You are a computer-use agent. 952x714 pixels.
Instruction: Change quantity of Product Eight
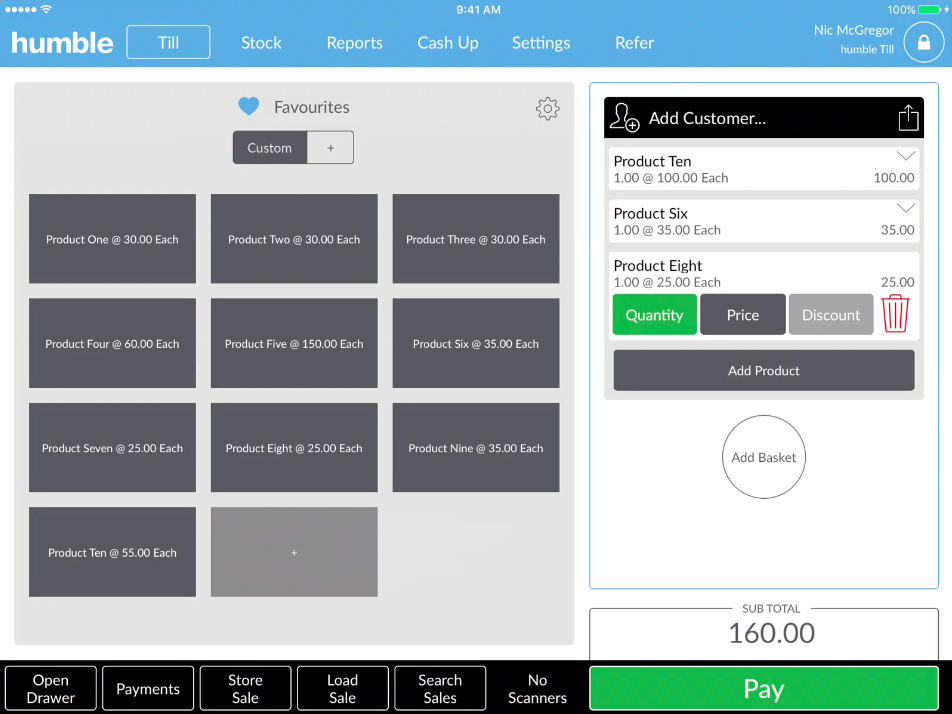click(654, 314)
